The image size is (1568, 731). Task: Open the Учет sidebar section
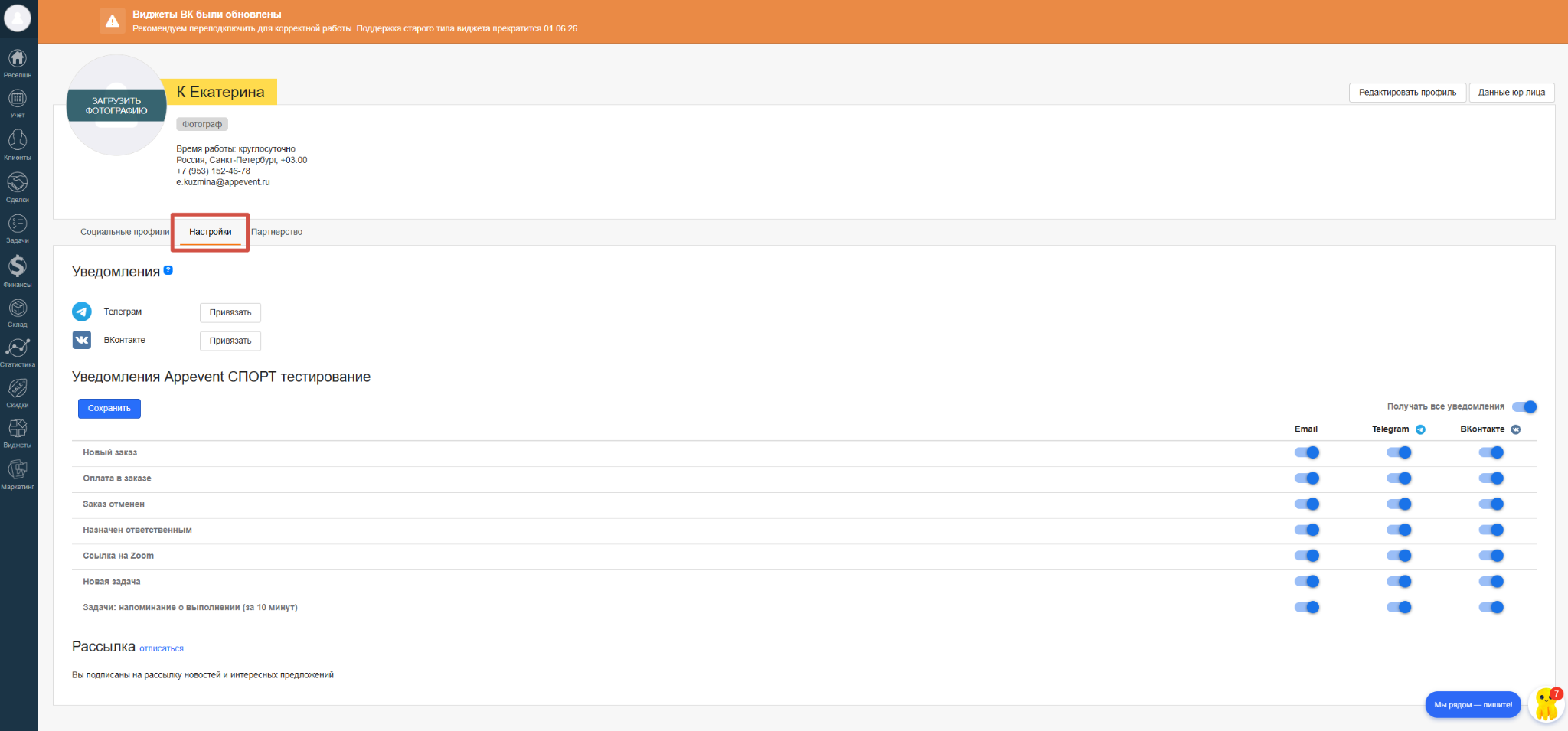coord(18,103)
